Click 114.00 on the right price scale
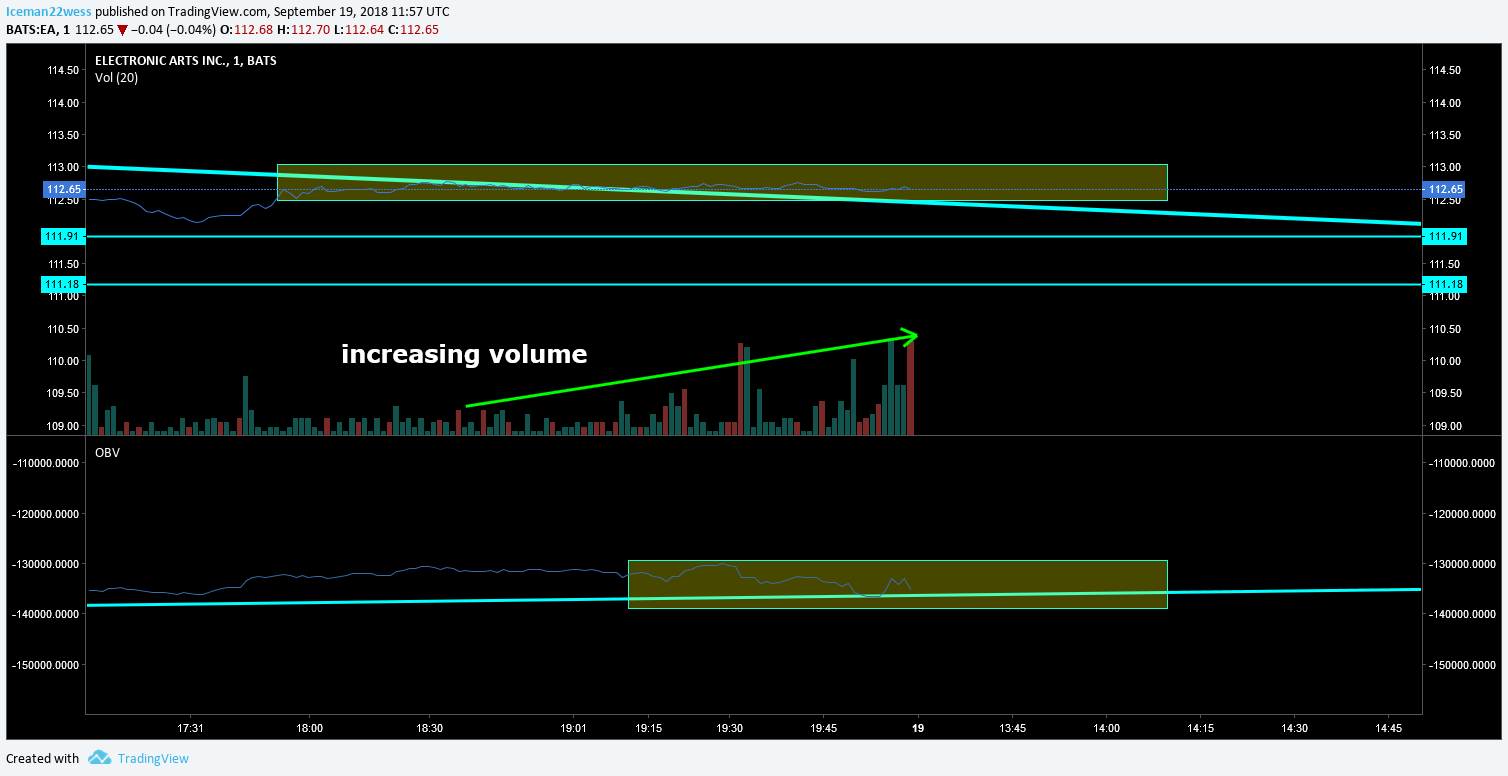 pos(1446,103)
